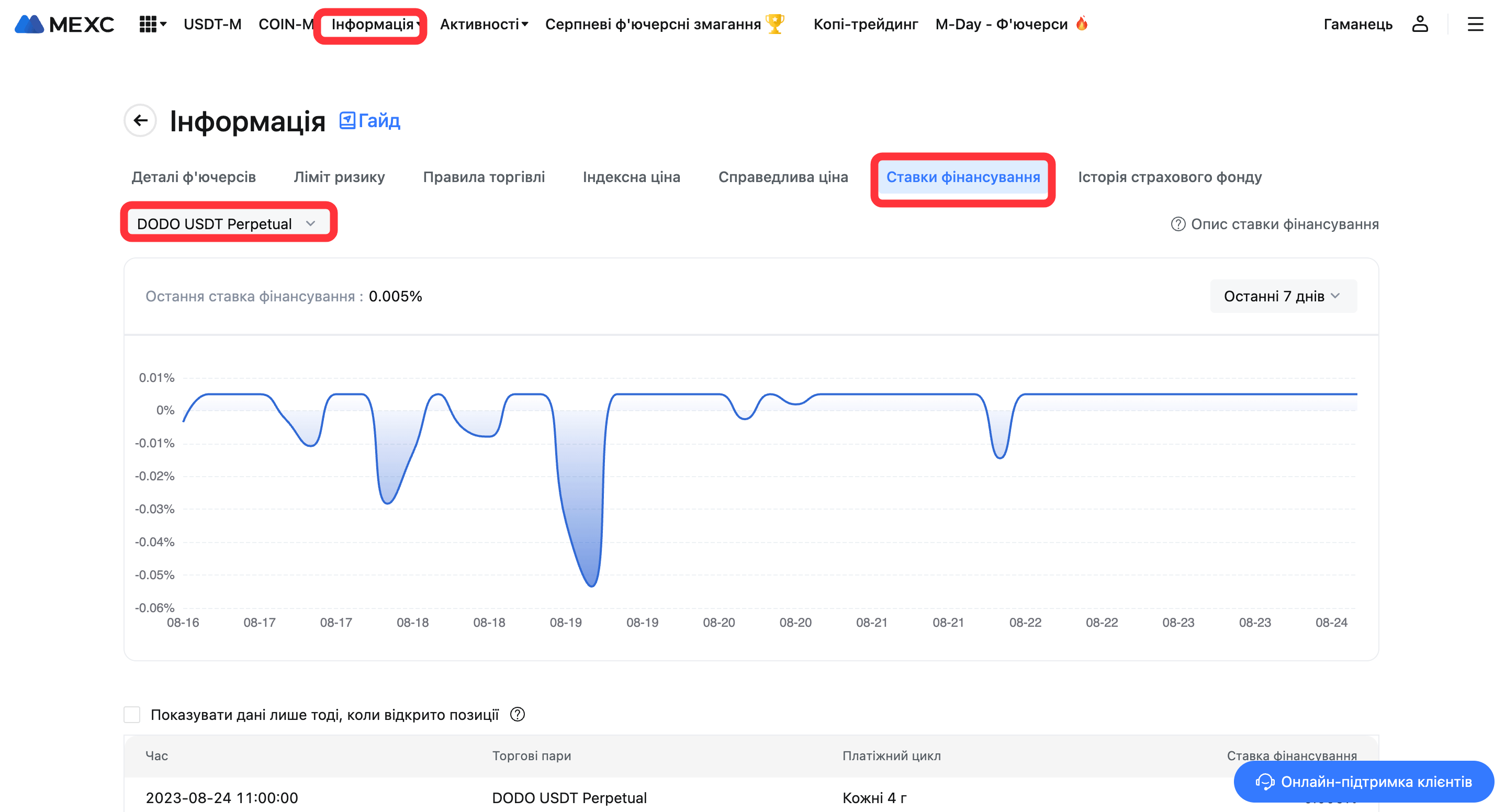The width and height of the screenshot is (1505, 812).
Task: Enable show data only with open positions
Action: coord(132,715)
